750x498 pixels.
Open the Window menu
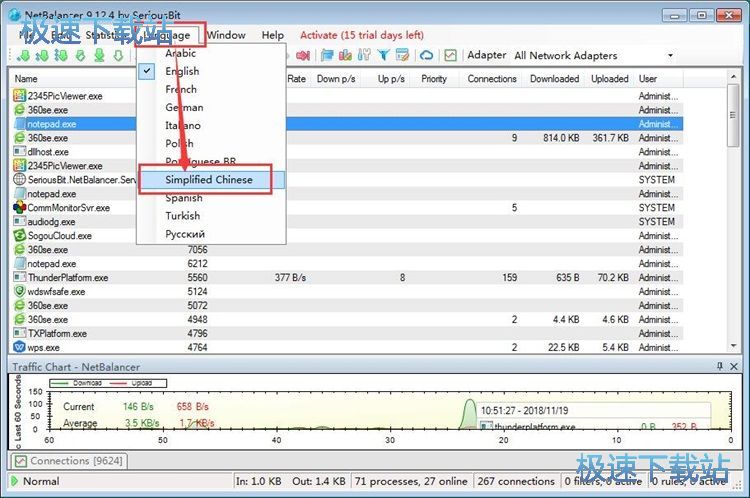point(226,35)
